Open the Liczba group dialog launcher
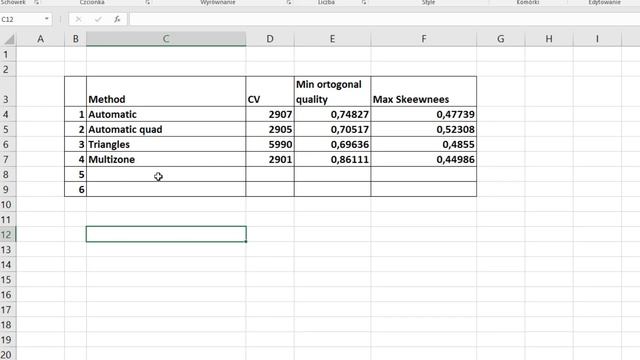Image resolution: width=640 pixels, height=360 pixels. point(363,2)
